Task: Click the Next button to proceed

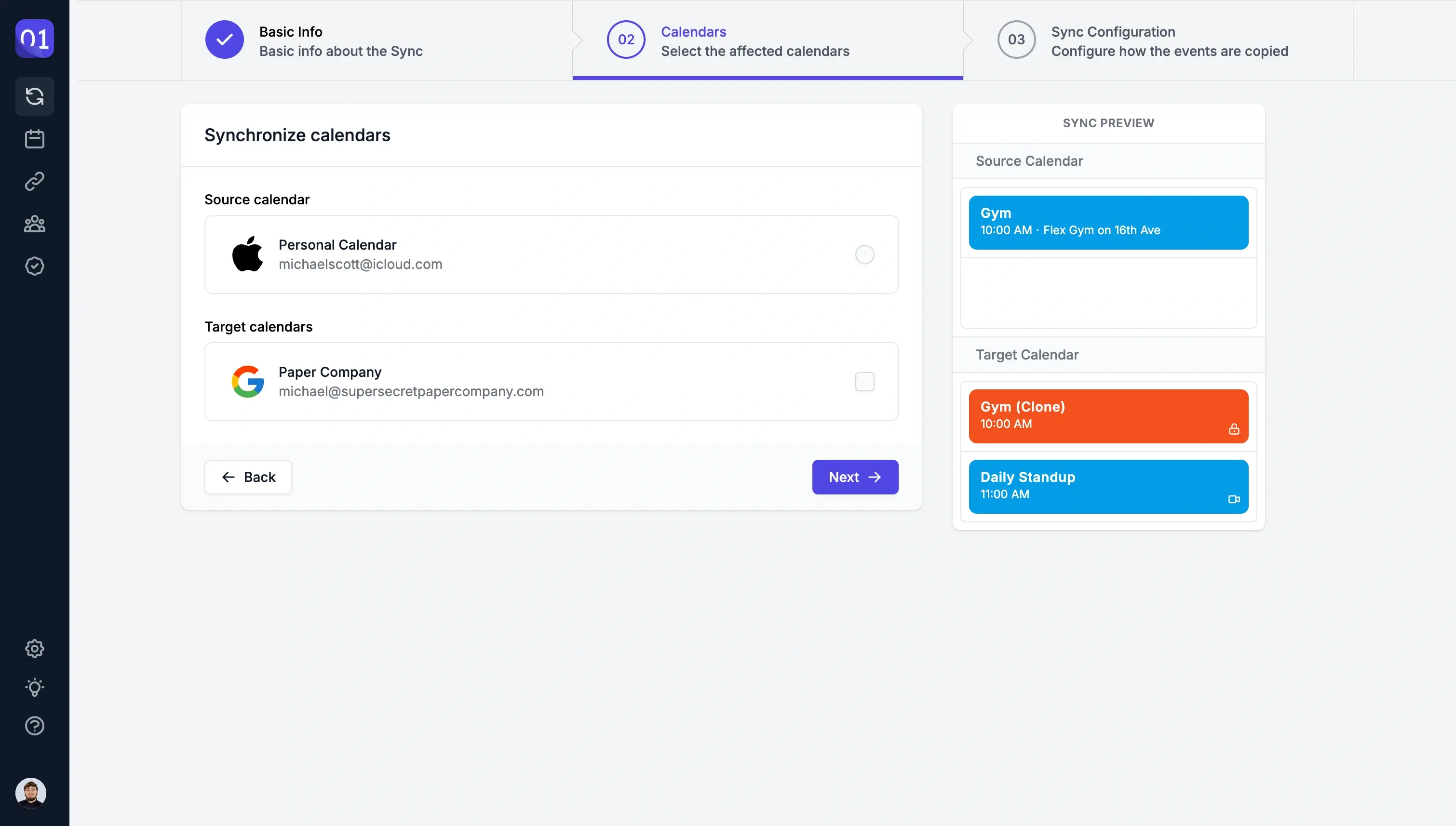Action: pyautogui.click(x=855, y=477)
